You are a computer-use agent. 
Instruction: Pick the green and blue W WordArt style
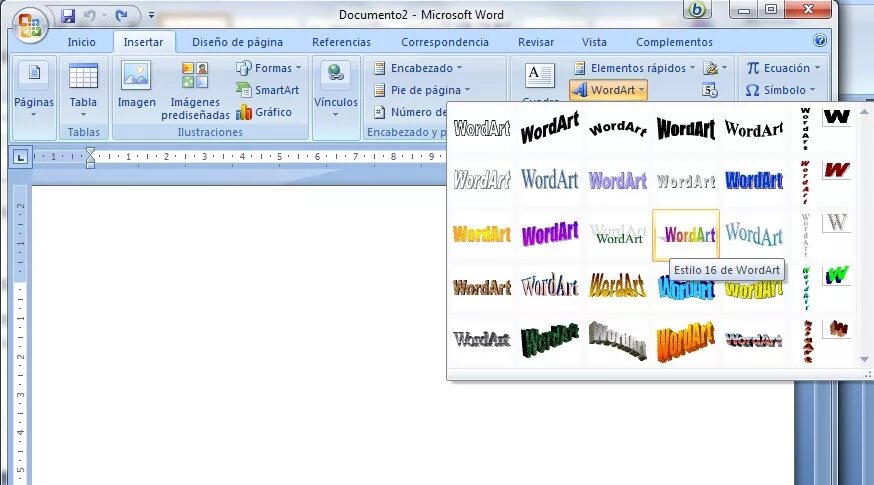point(837,275)
